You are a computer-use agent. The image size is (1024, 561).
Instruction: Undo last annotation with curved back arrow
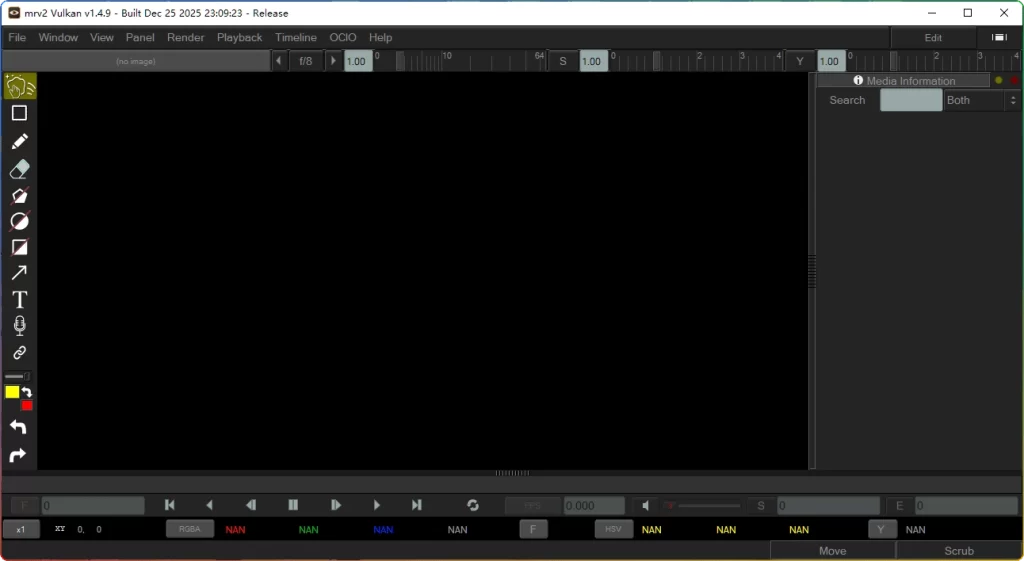click(18, 427)
